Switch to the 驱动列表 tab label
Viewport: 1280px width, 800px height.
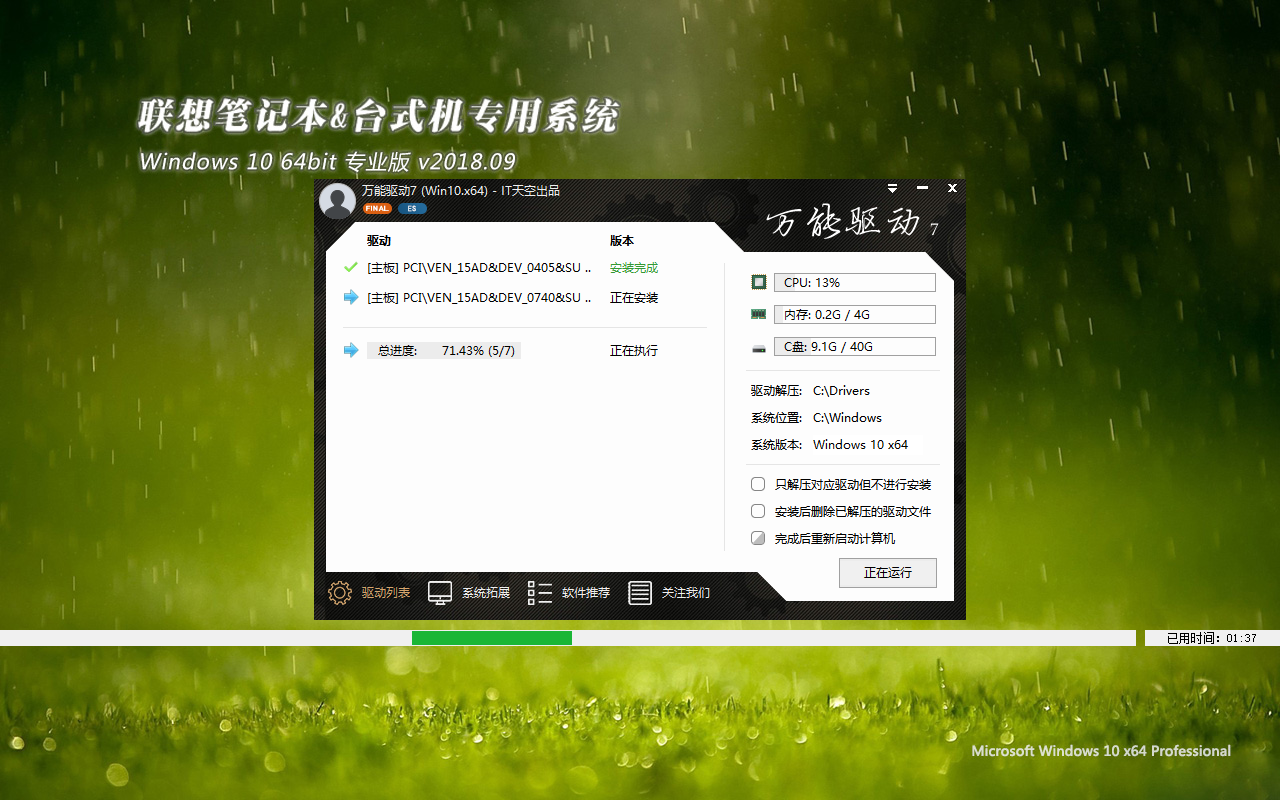386,593
